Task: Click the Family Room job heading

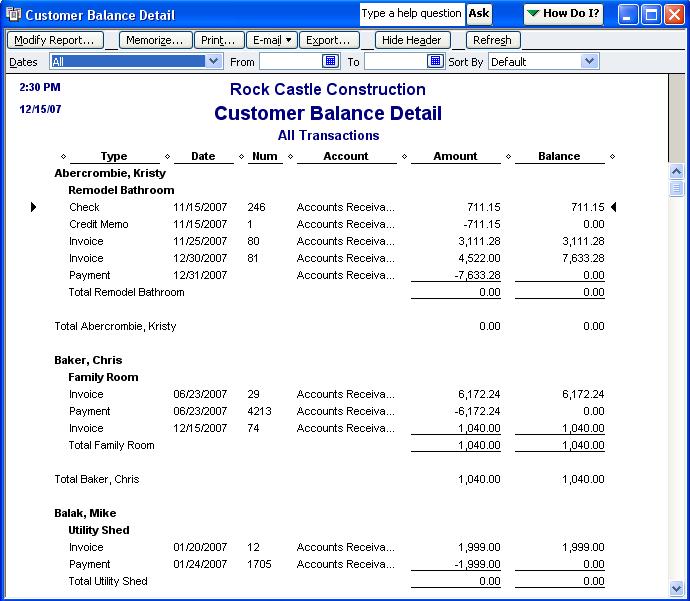Action: (103, 377)
